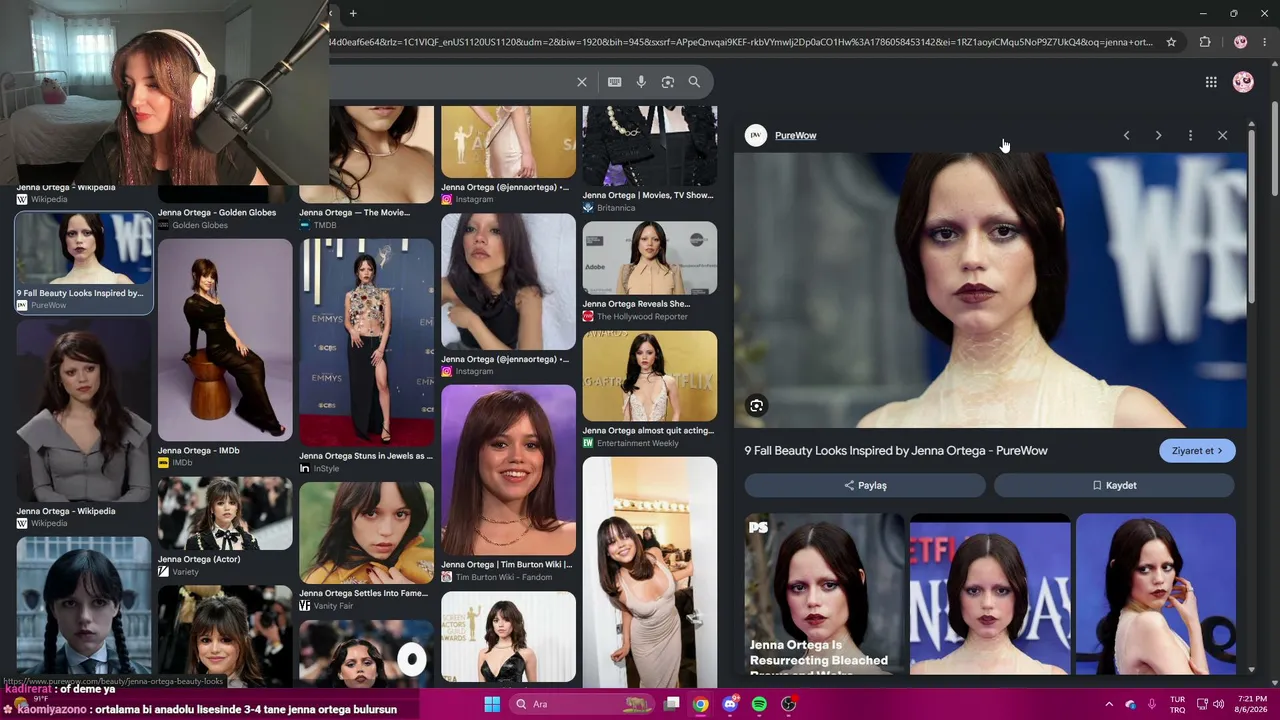Image resolution: width=1280 pixels, height=720 pixels.
Task: Open more options for the previewed image
Action: coord(1190,135)
